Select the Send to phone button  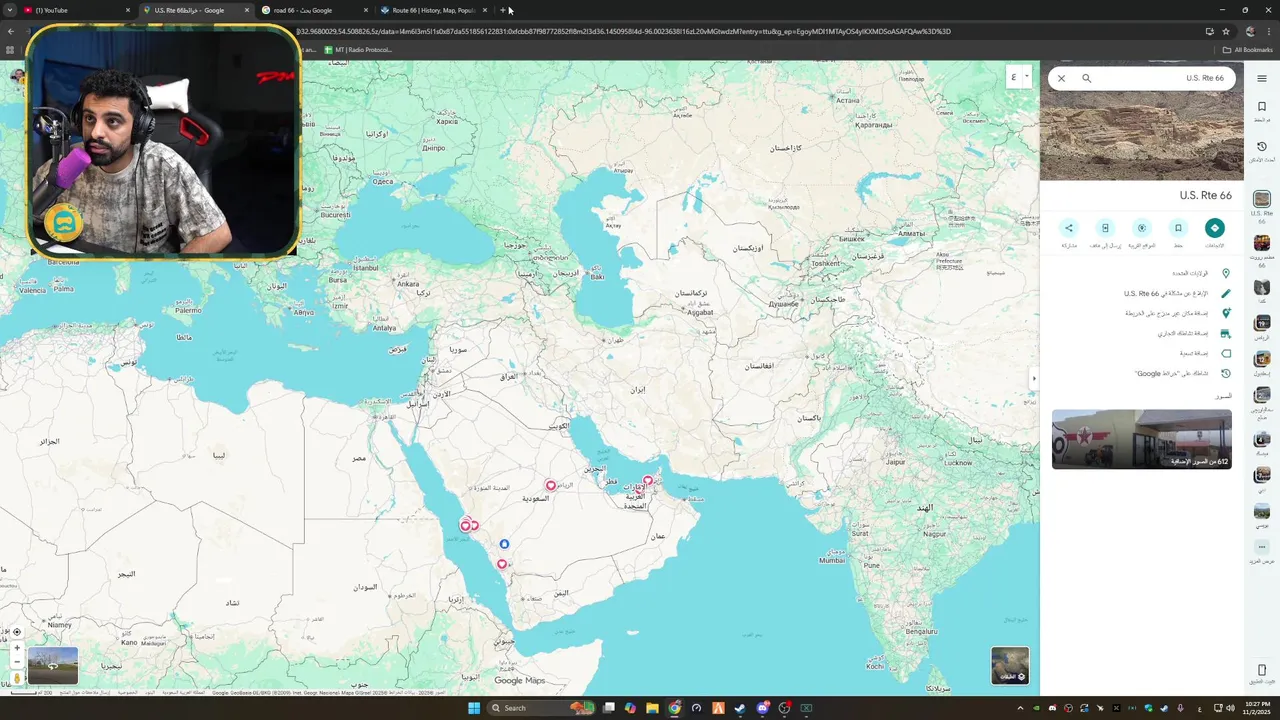(x=1105, y=228)
